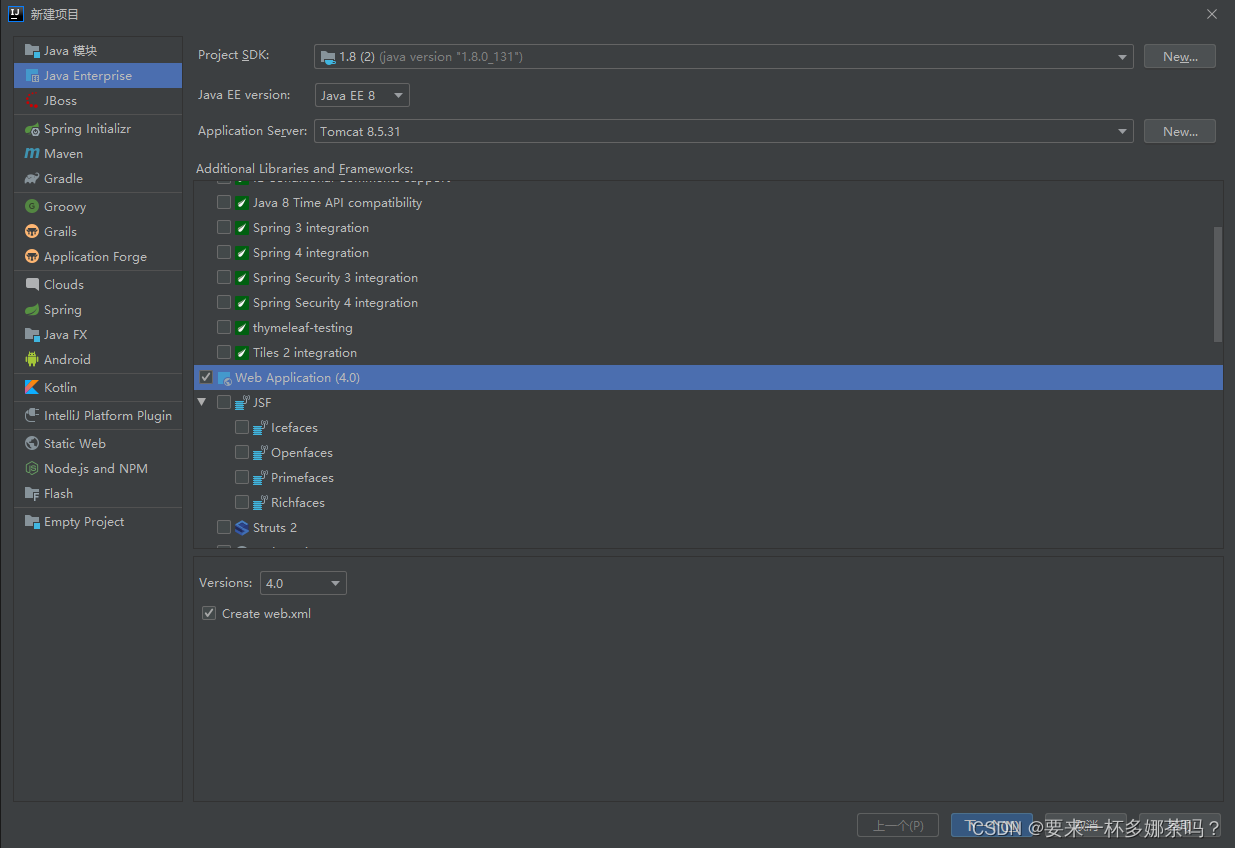Click the Spring Initializr icon
Screen dimensions: 1235x848
pos(32,129)
